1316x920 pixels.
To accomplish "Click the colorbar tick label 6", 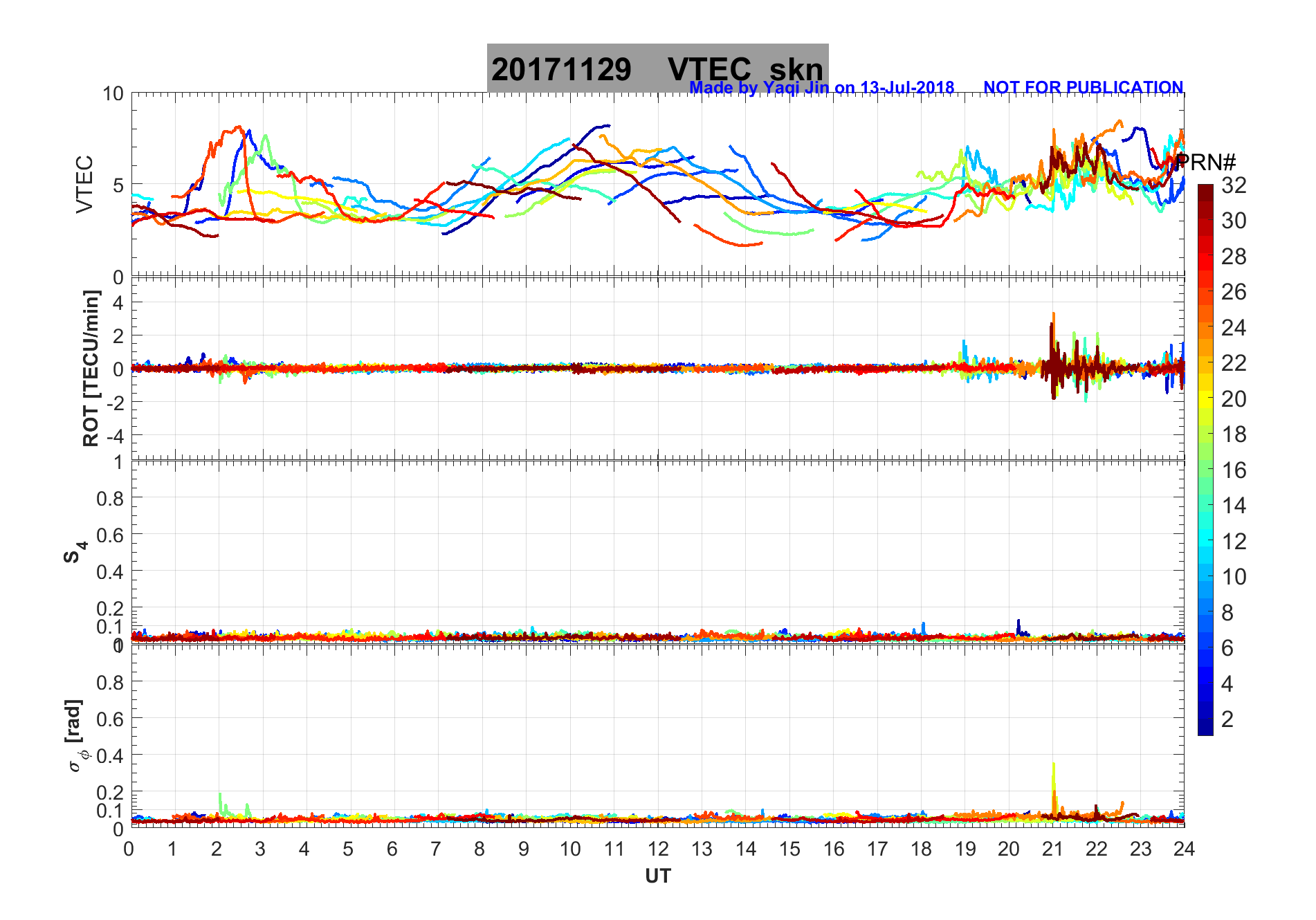I will 1227,648.
